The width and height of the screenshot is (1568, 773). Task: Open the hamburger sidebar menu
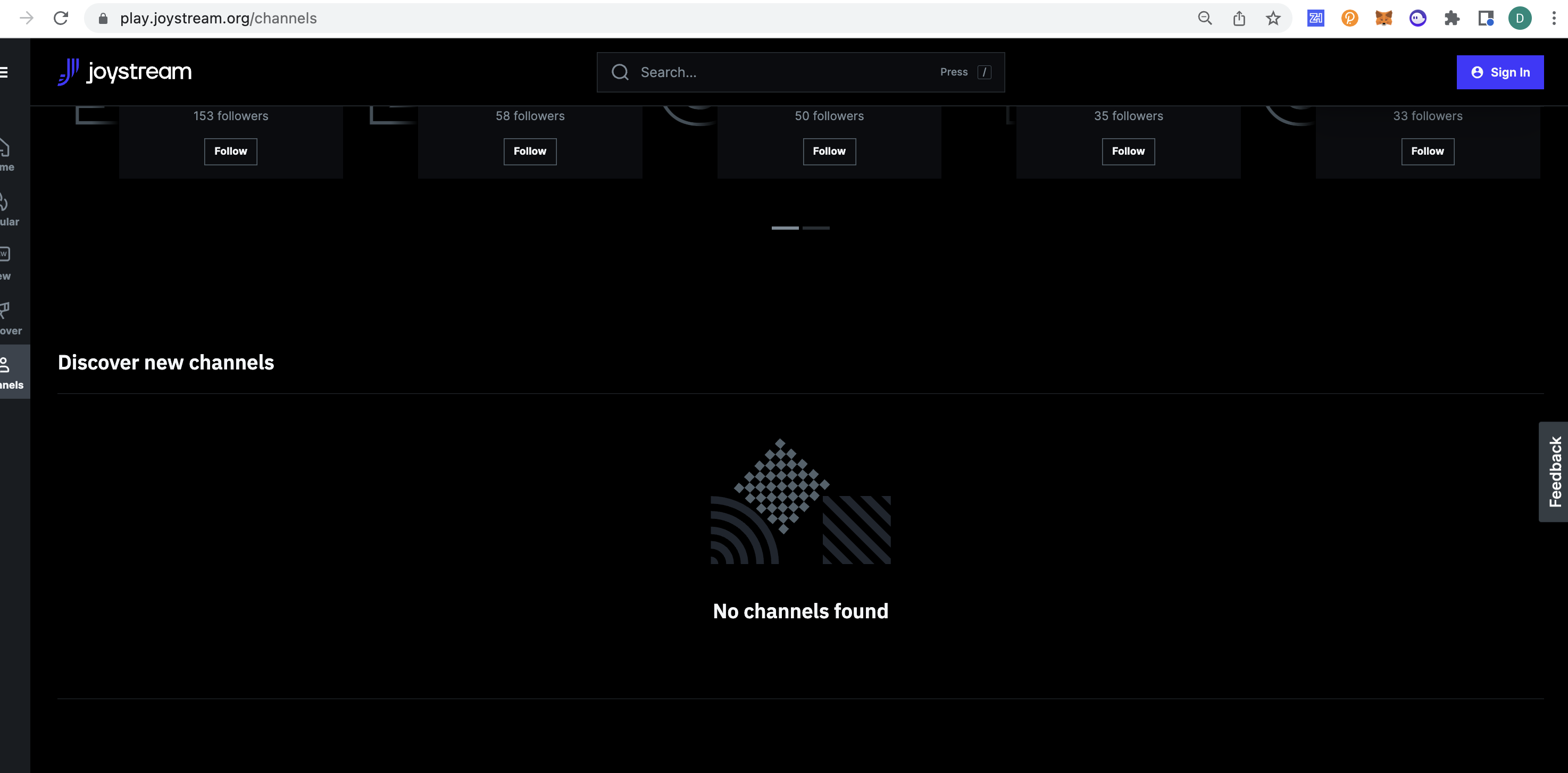click(4, 72)
